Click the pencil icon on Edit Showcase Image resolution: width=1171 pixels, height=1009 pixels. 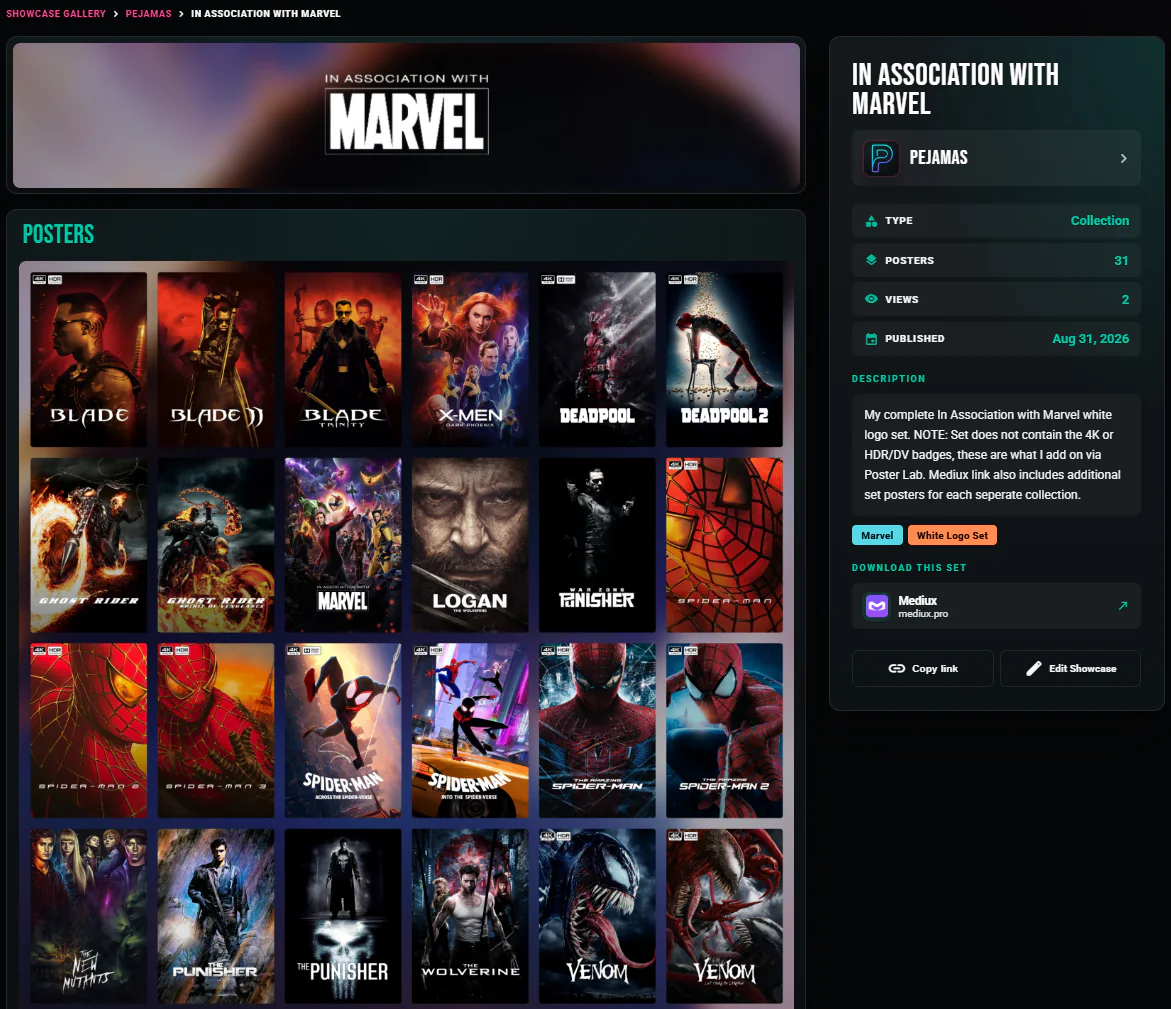1034,668
